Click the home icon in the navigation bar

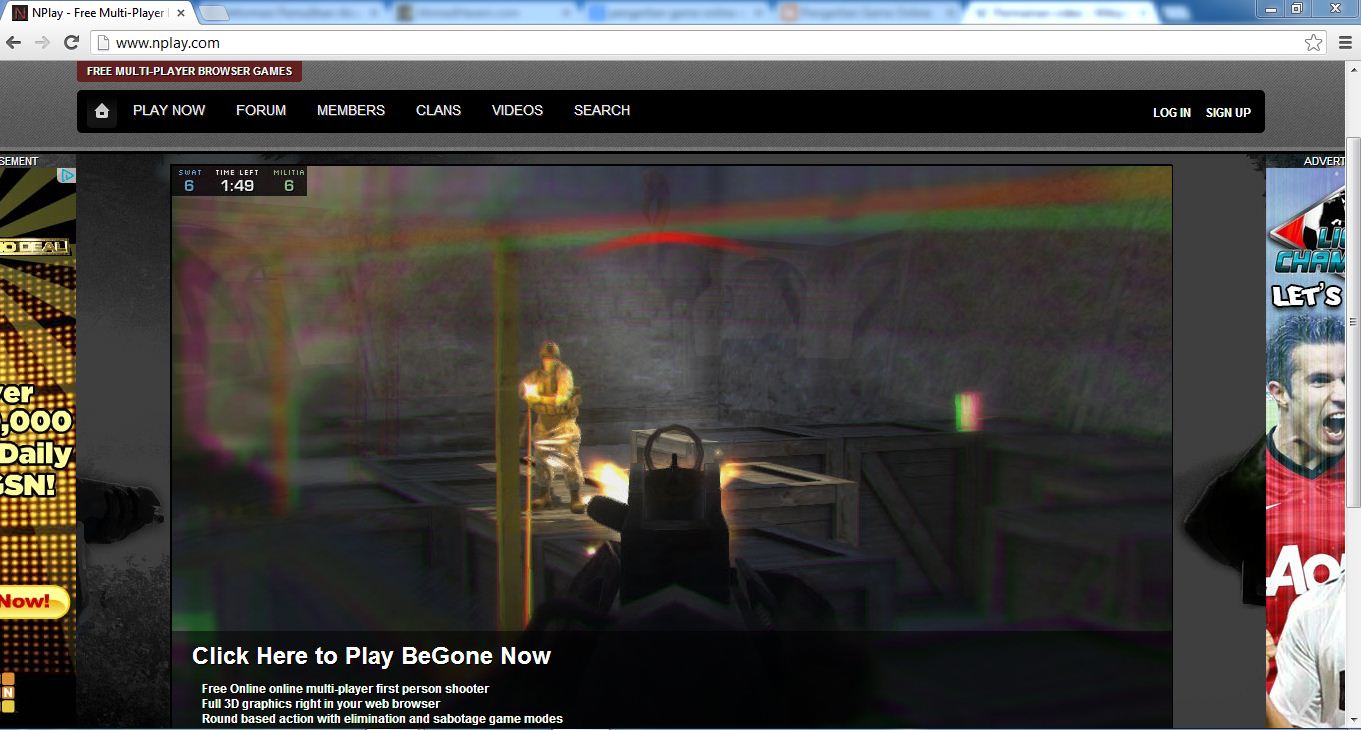click(x=100, y=111)
